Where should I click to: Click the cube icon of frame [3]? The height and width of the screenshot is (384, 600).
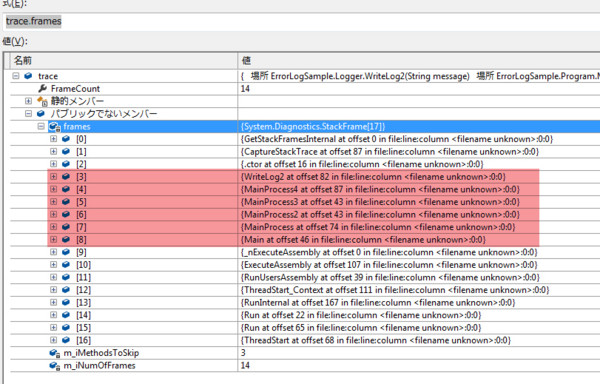coord(66,177)
